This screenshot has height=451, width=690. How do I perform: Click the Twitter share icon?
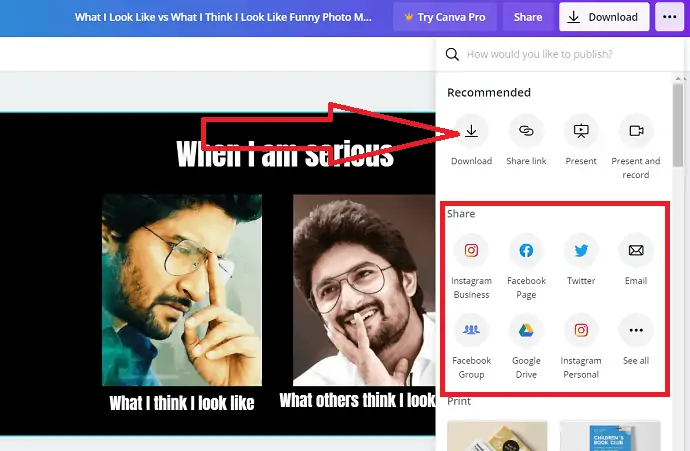point(581,251)
